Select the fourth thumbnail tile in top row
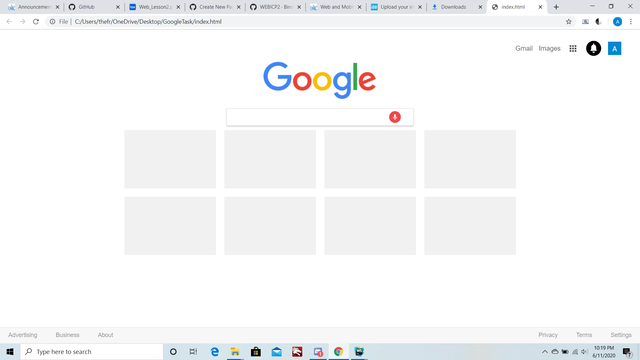 point(470,159)
